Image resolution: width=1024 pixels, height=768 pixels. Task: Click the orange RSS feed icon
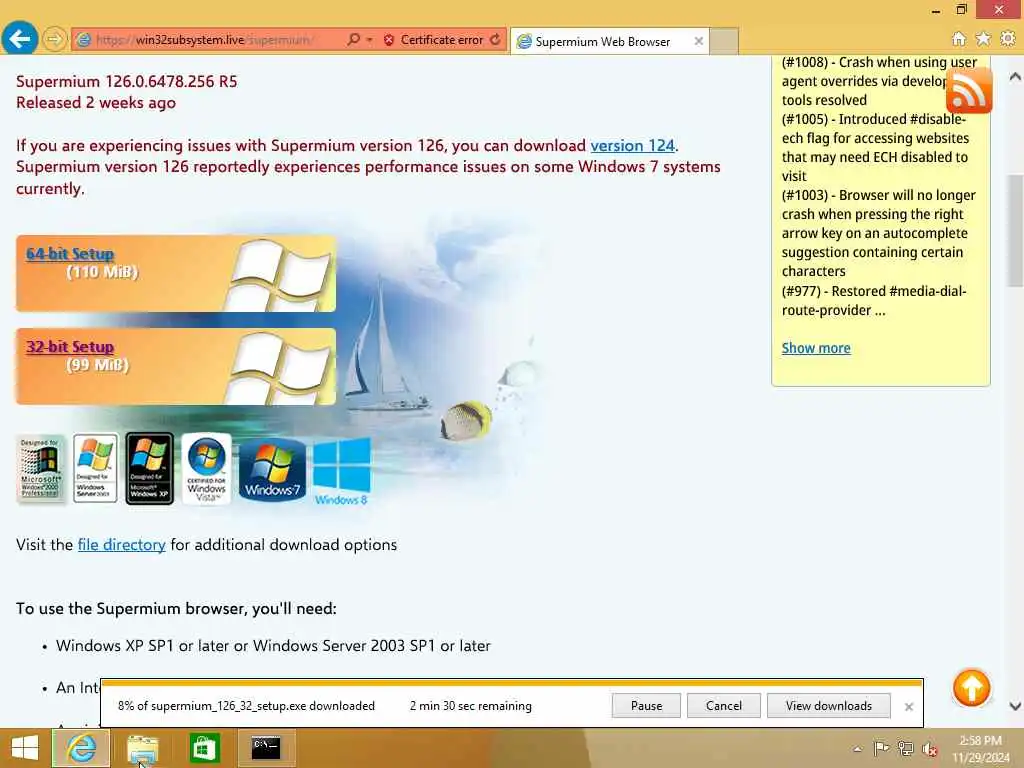tap(969, 90)
